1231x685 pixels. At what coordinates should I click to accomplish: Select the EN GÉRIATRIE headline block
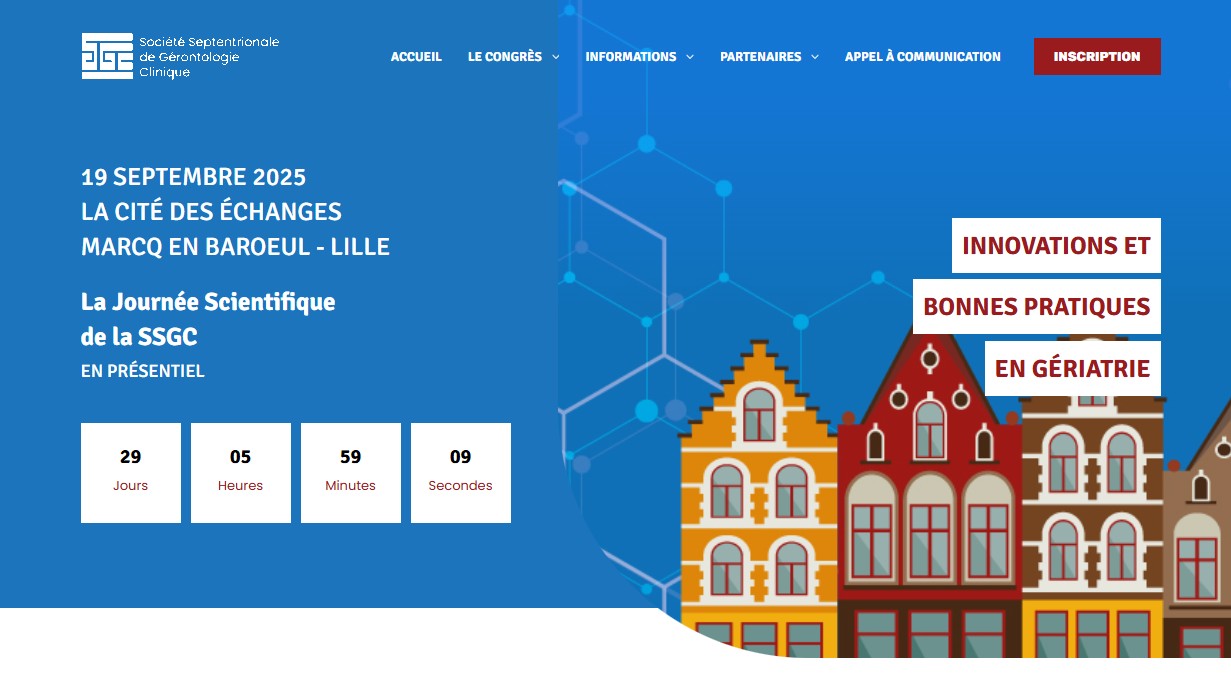tap(1072, 368)
